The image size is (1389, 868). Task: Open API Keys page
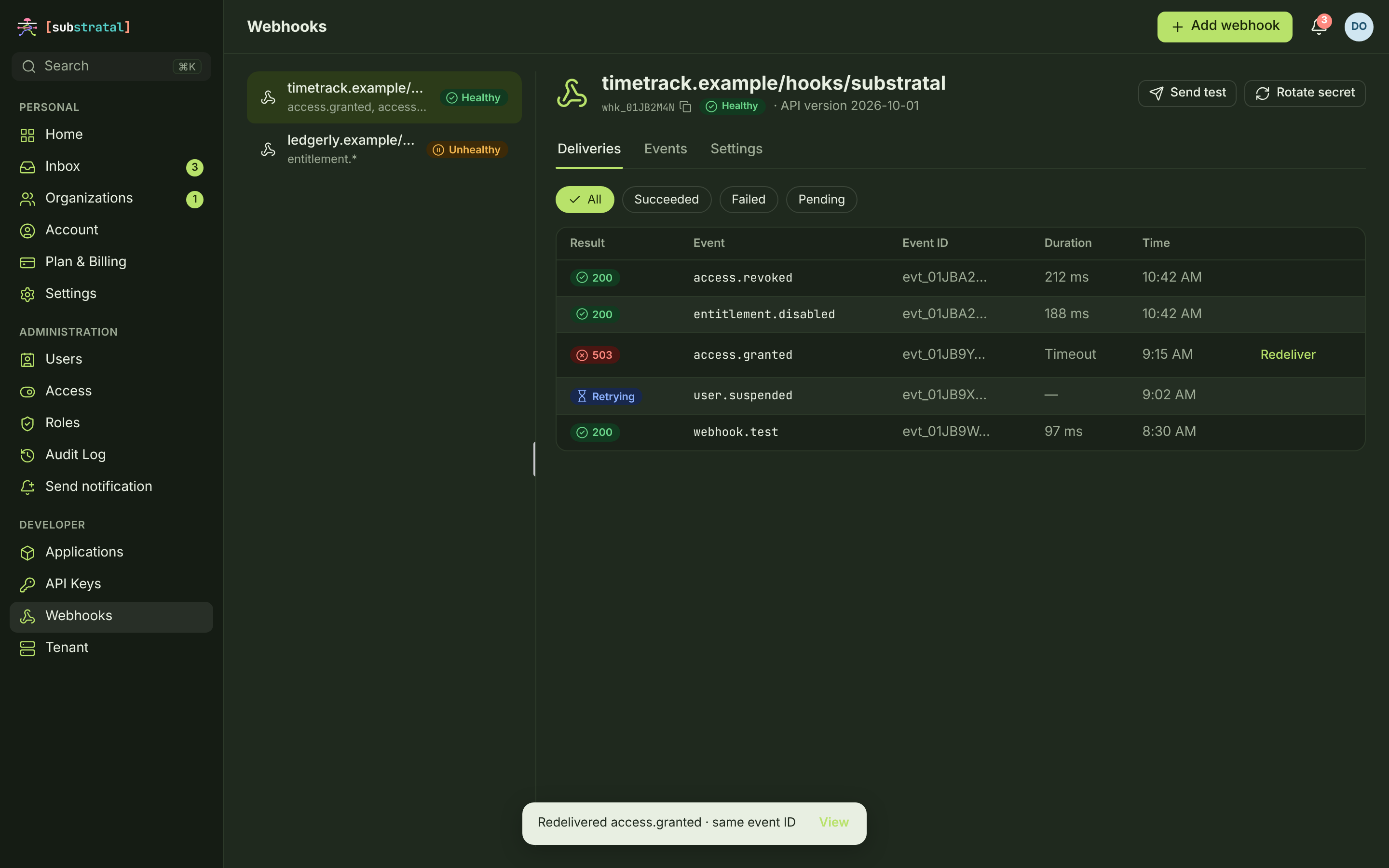tap(111, 584)
